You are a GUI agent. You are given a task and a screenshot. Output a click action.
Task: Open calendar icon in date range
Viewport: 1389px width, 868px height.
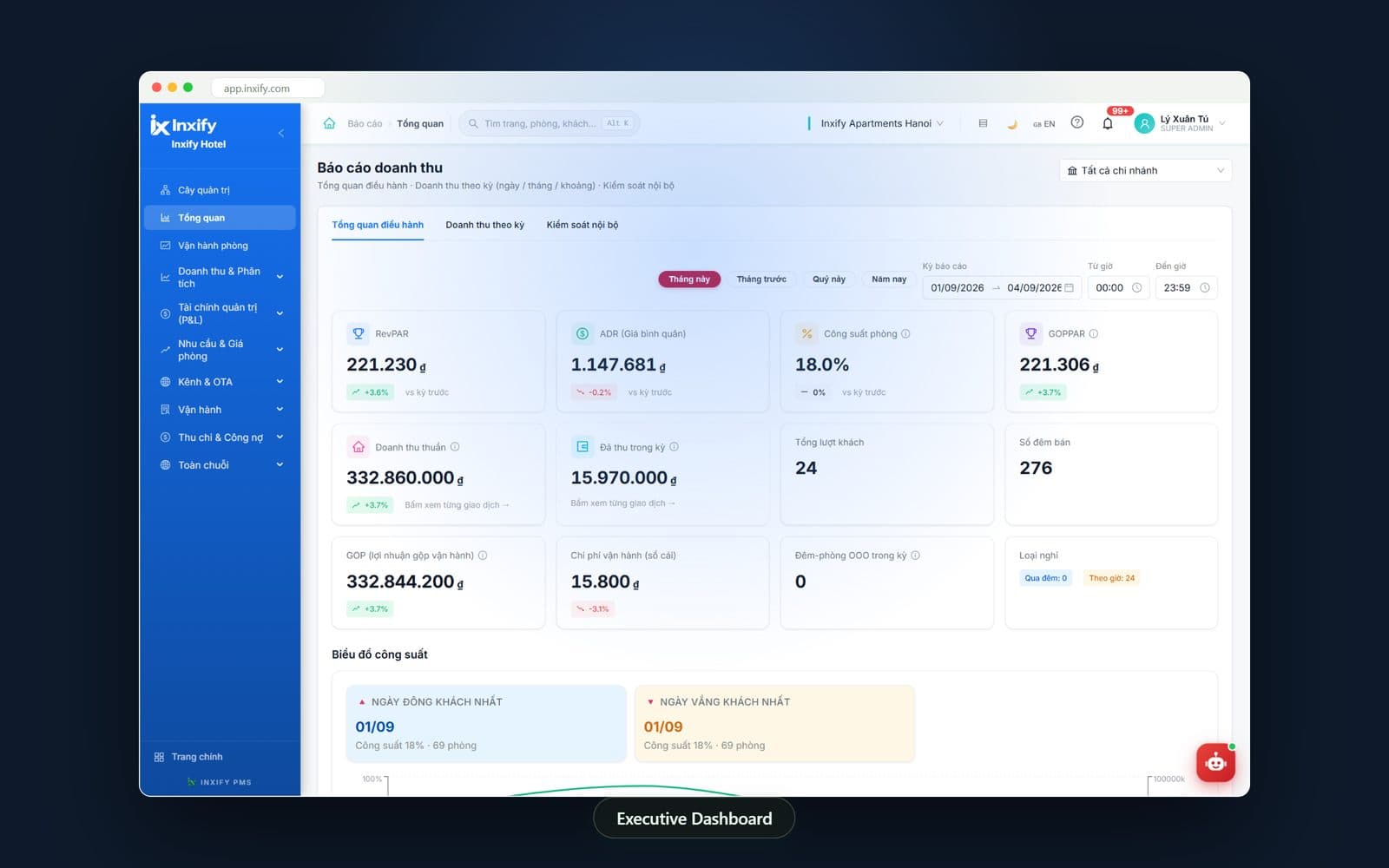1070,288
